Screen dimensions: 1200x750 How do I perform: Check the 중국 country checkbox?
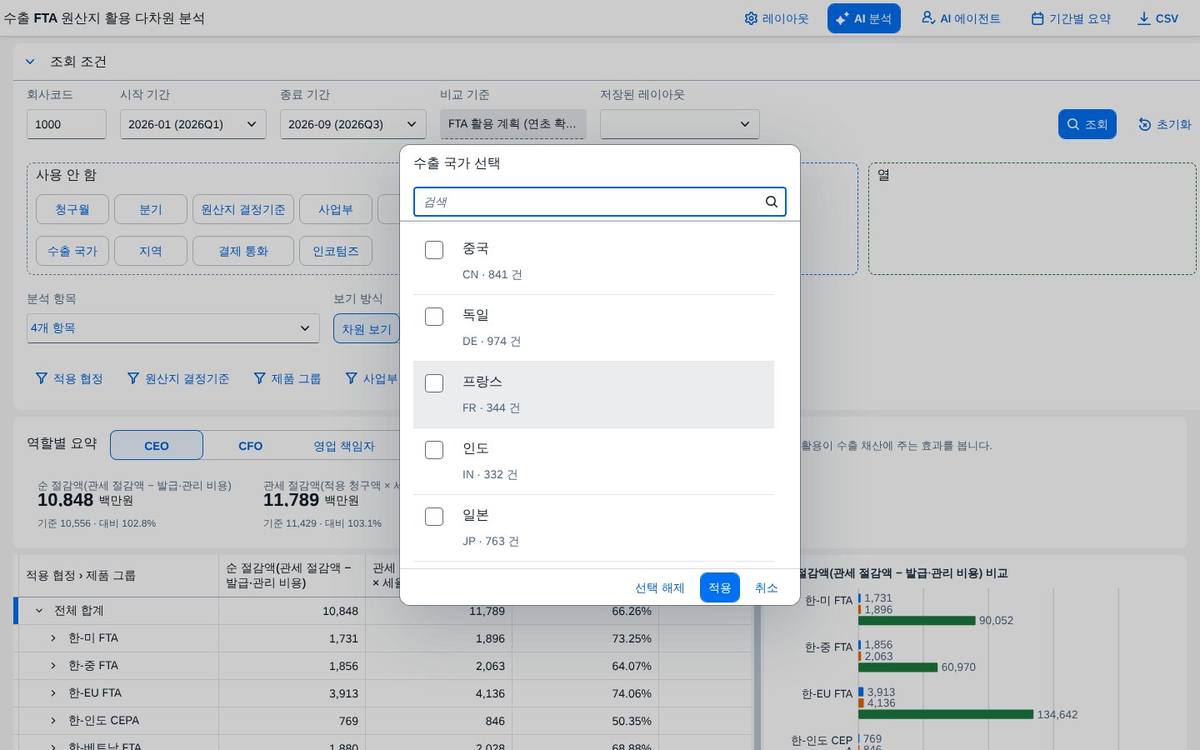(434, 250)
